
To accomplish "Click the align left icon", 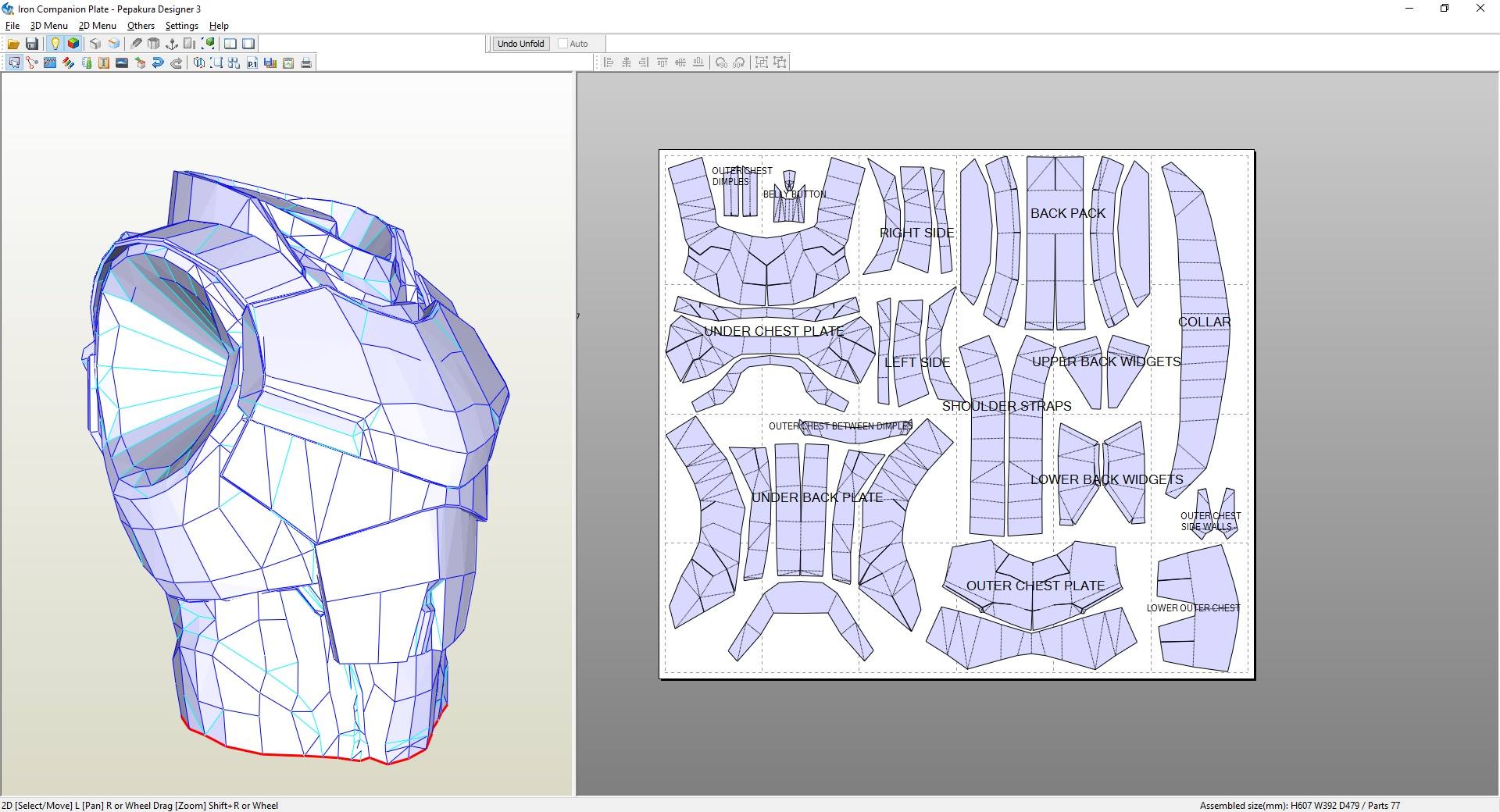I will point(609,62).
